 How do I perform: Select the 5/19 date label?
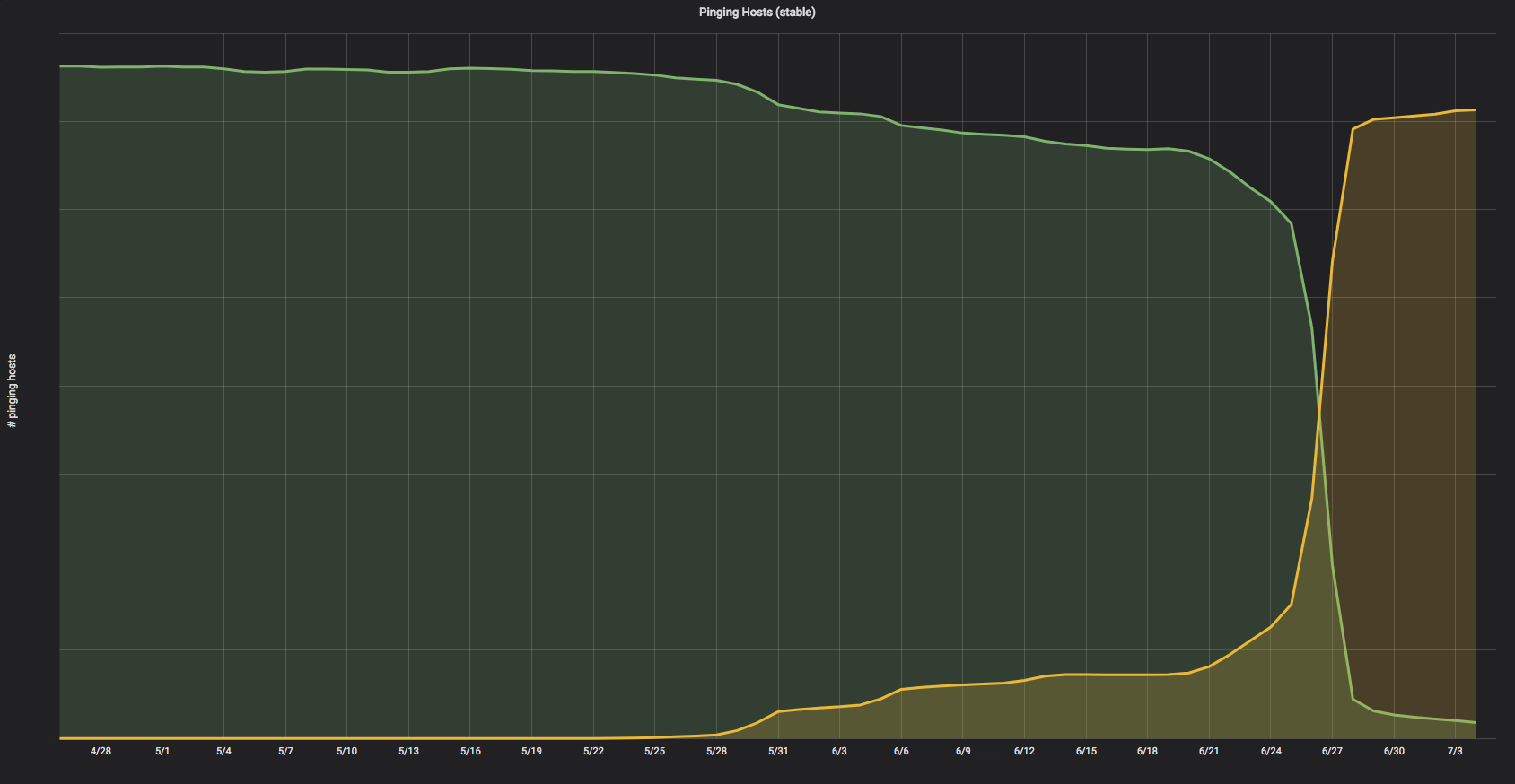click(531, 751)
